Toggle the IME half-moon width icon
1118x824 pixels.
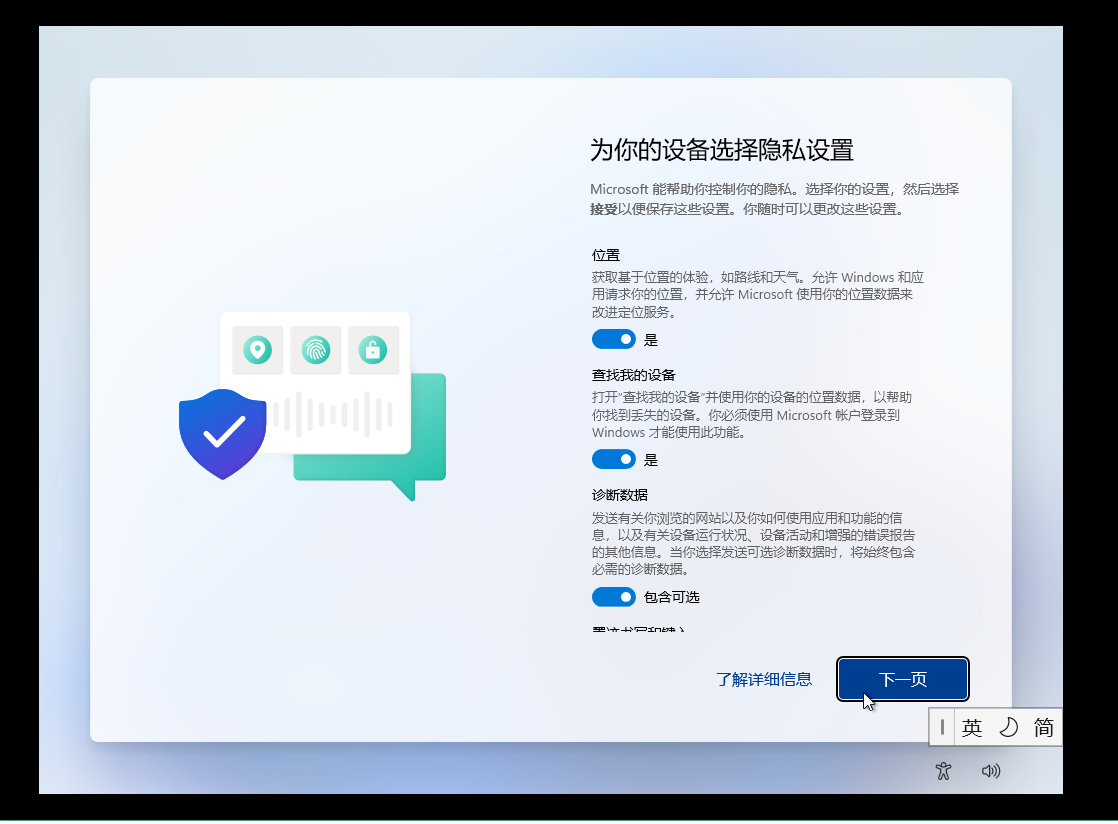pos(1008,727)
